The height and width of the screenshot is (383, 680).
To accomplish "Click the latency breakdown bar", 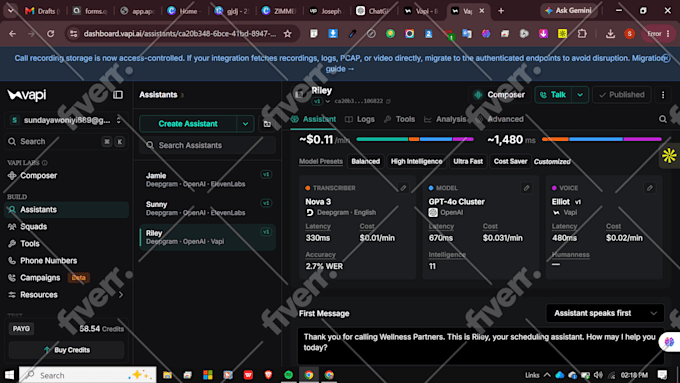I will click(x=602, y=139).
